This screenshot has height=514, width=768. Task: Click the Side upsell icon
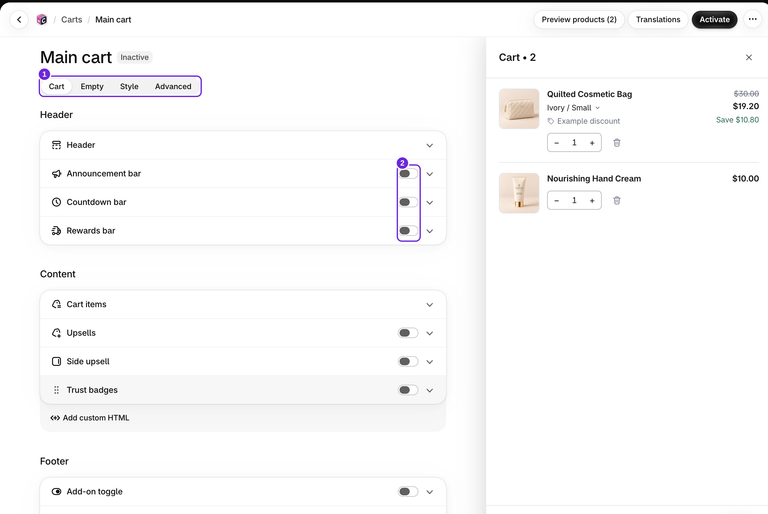coord(56,361)
